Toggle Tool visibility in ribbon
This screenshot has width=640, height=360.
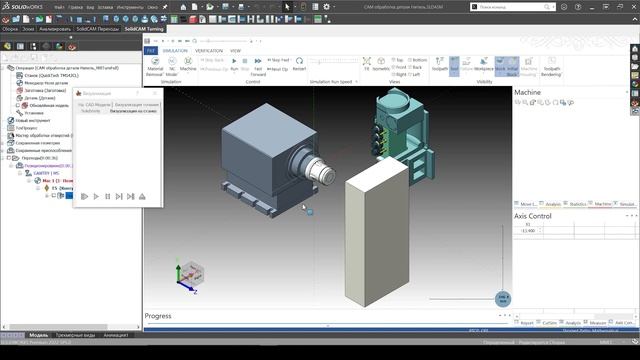pos(454,66)
